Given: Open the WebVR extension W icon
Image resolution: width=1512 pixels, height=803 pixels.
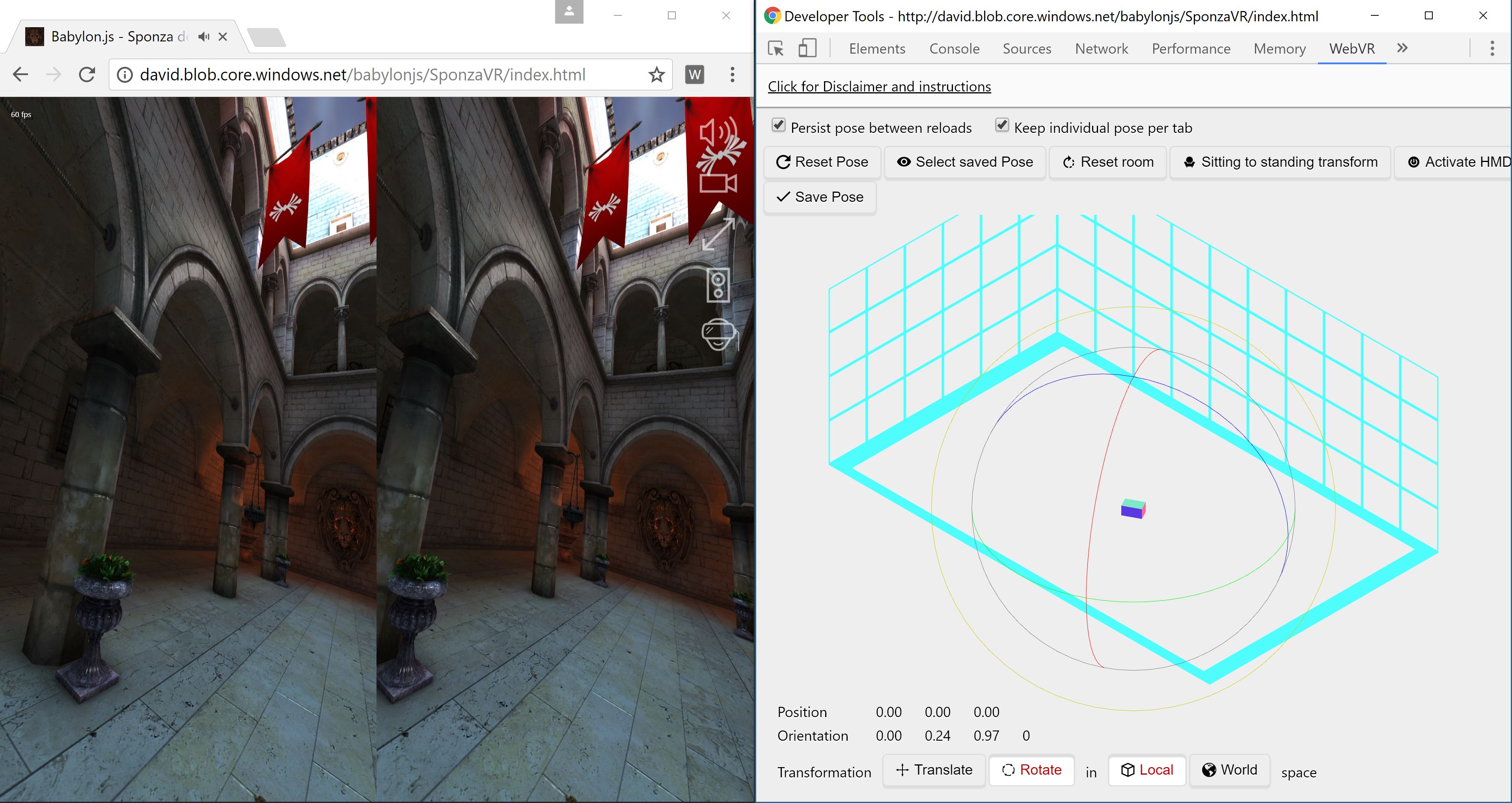Looking at the screenshot, I should [694, 75].
